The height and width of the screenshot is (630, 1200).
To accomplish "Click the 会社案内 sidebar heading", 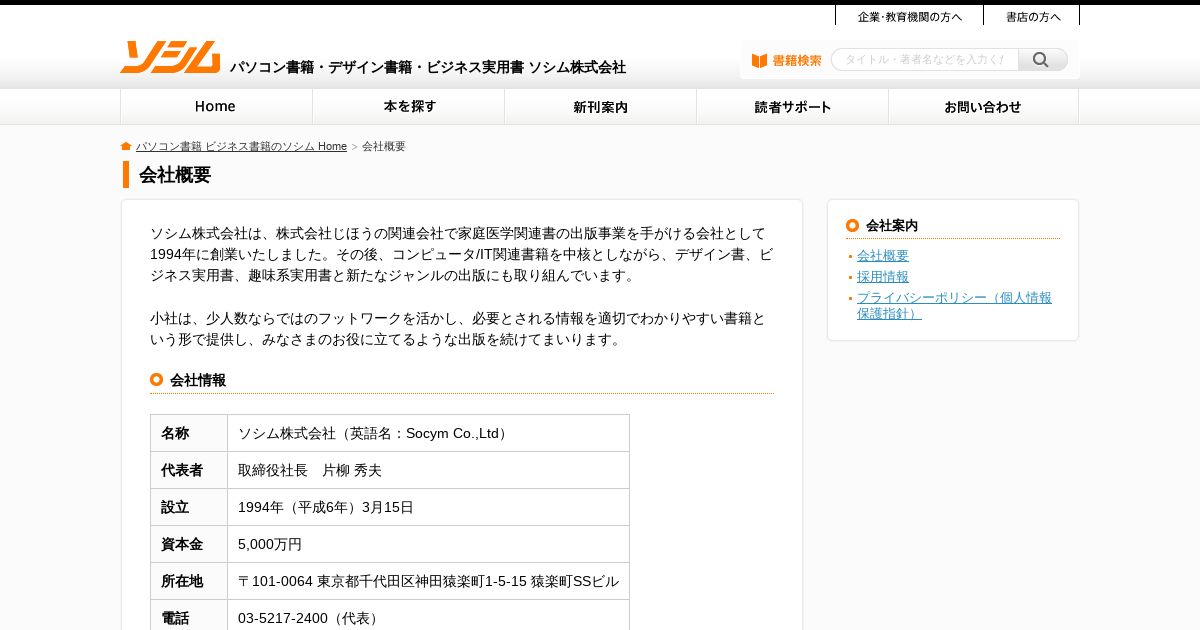I will 892,225.
